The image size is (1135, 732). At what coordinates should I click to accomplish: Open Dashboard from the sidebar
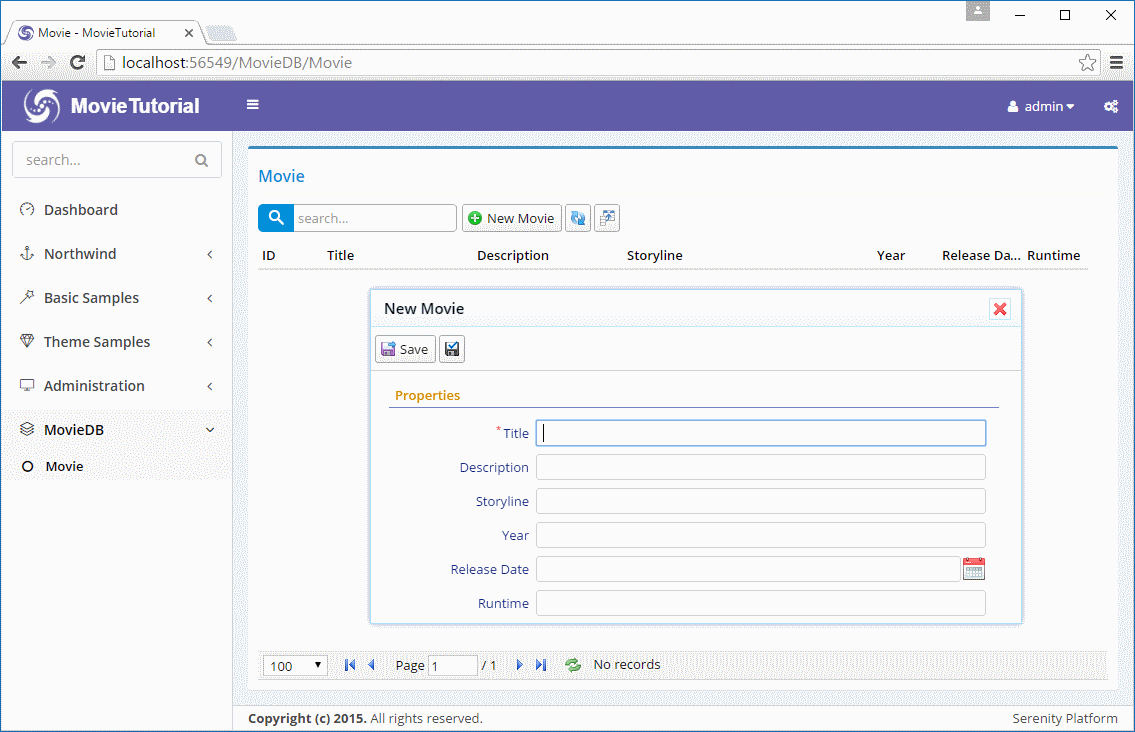pyautogui.click(x=81, y=210)
